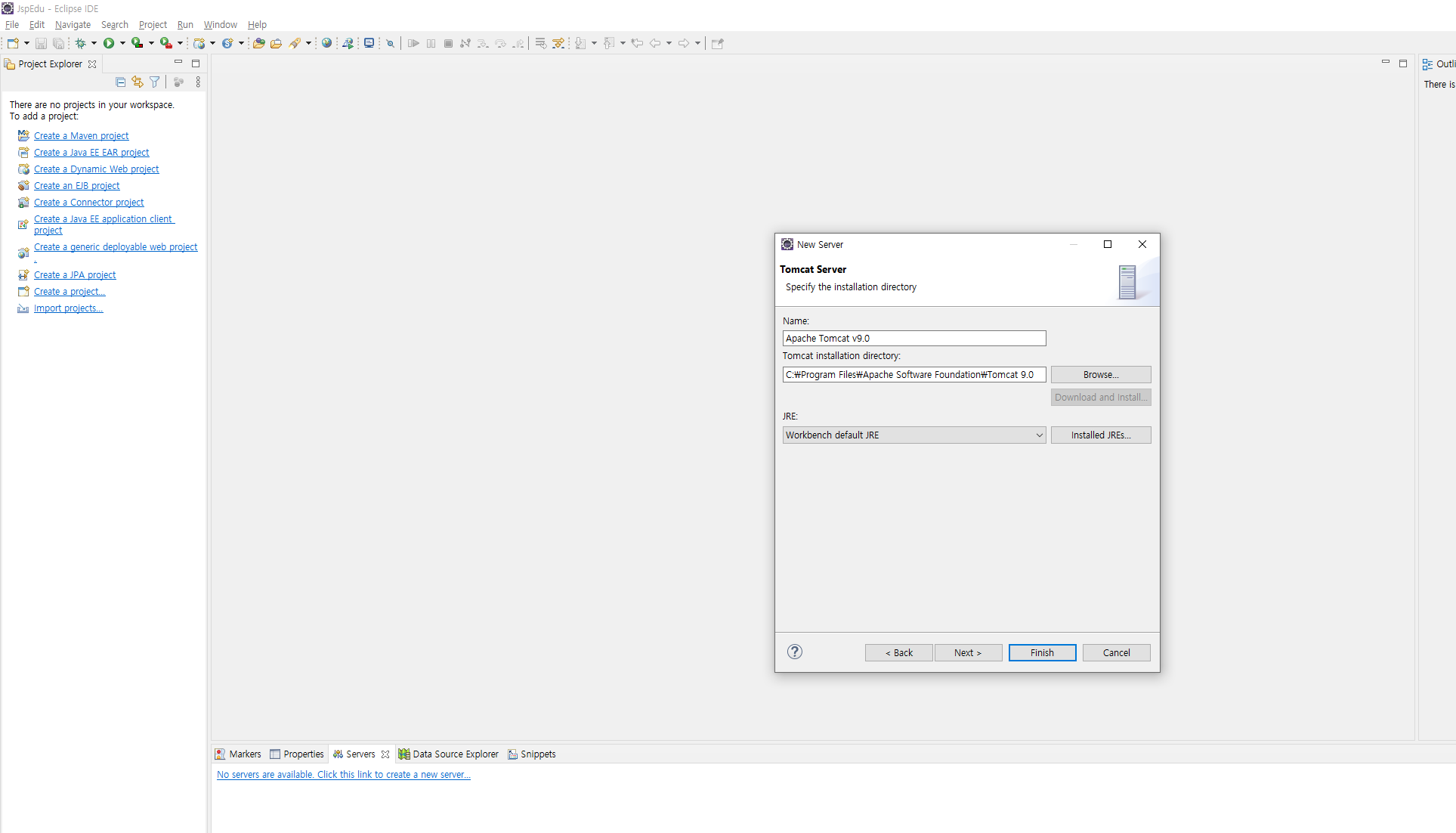Open the Navigate menu
This screenshot has height=833, width=1456.
(x=73, y=24)
